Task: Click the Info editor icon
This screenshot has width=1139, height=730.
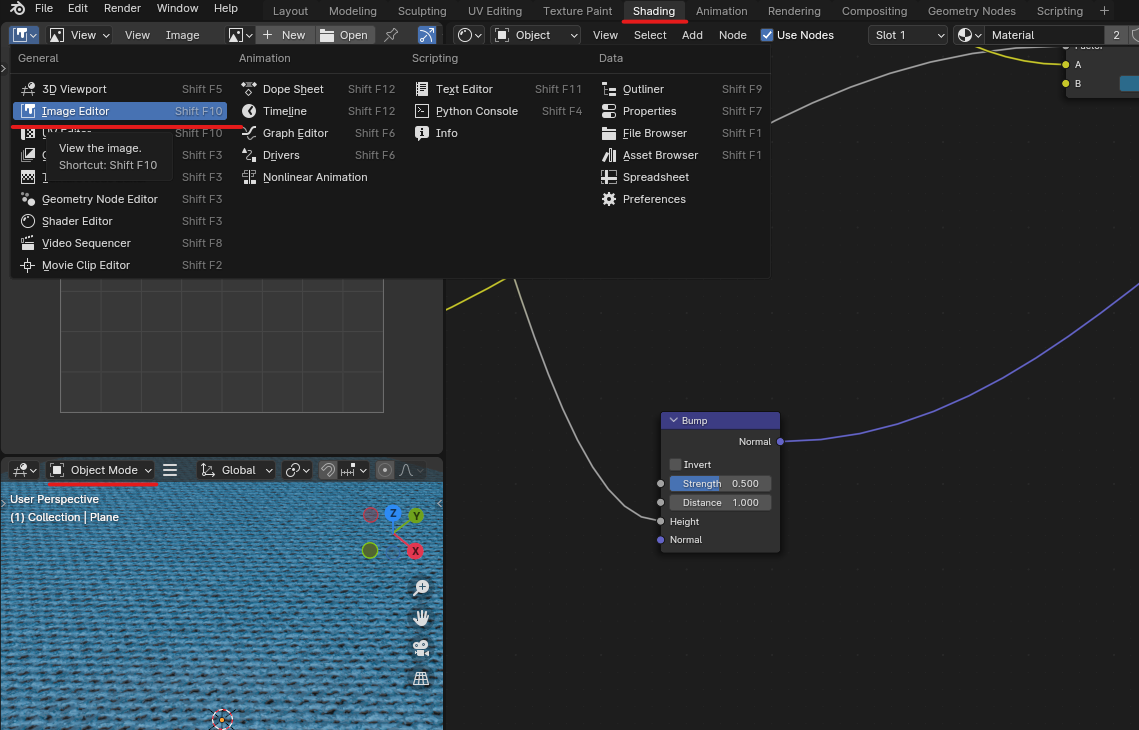Action: click(x=421, y=133)
